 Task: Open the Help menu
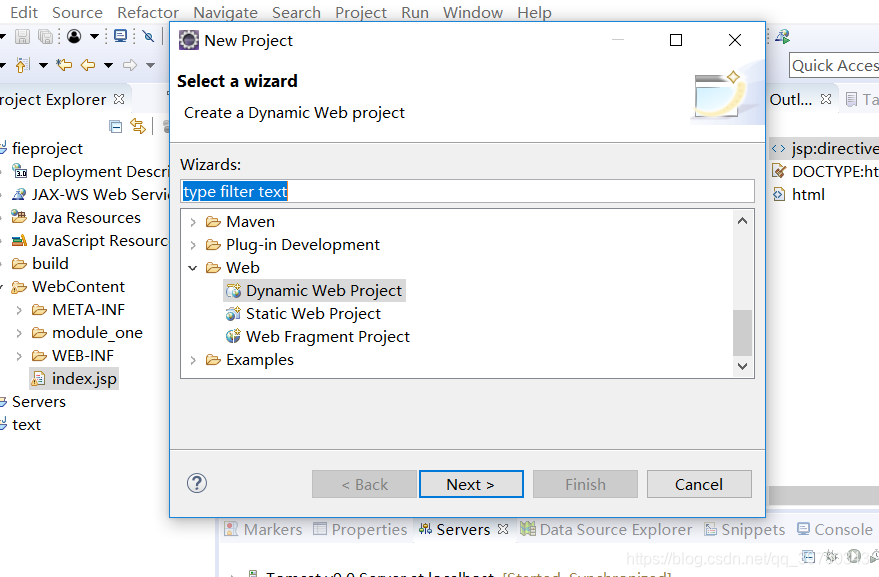coord(534,12)
